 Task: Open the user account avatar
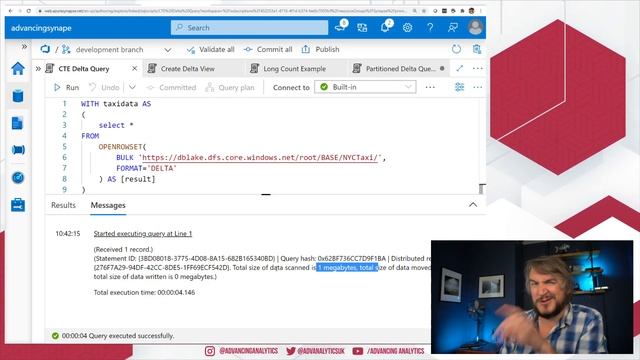(475, 27)
